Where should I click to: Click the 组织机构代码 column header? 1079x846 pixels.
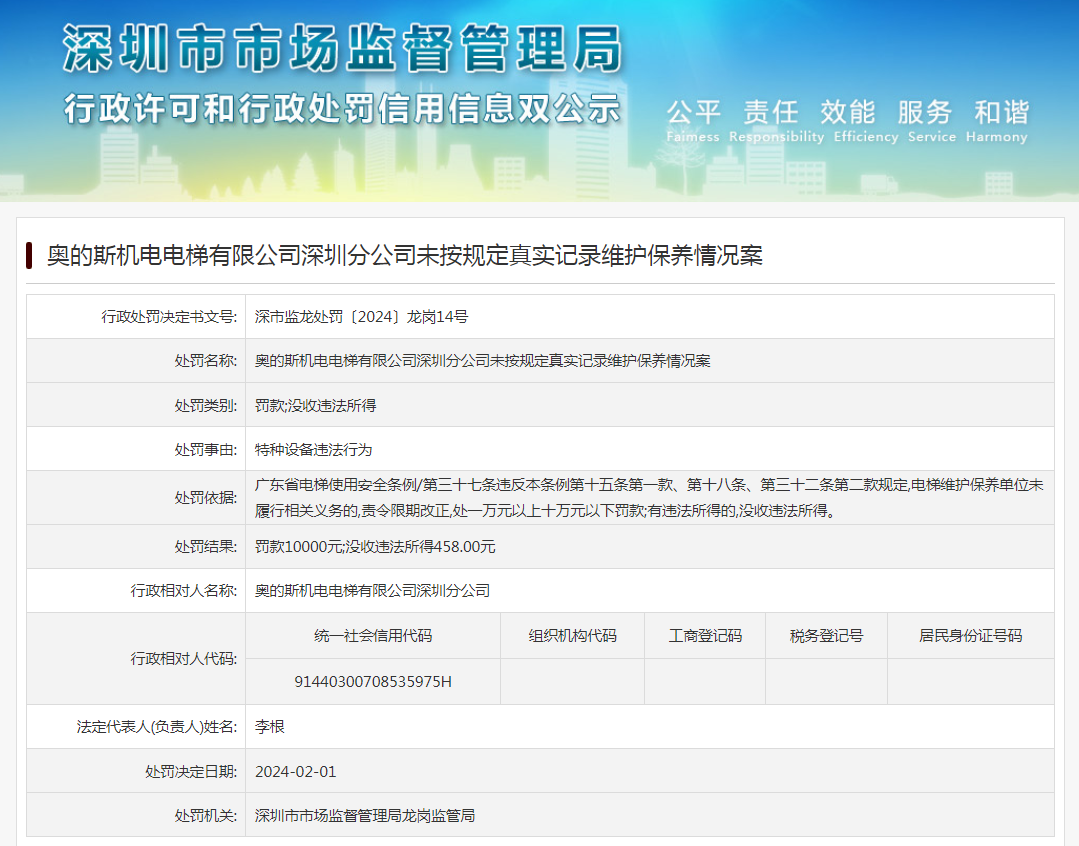tap(573, 635)
